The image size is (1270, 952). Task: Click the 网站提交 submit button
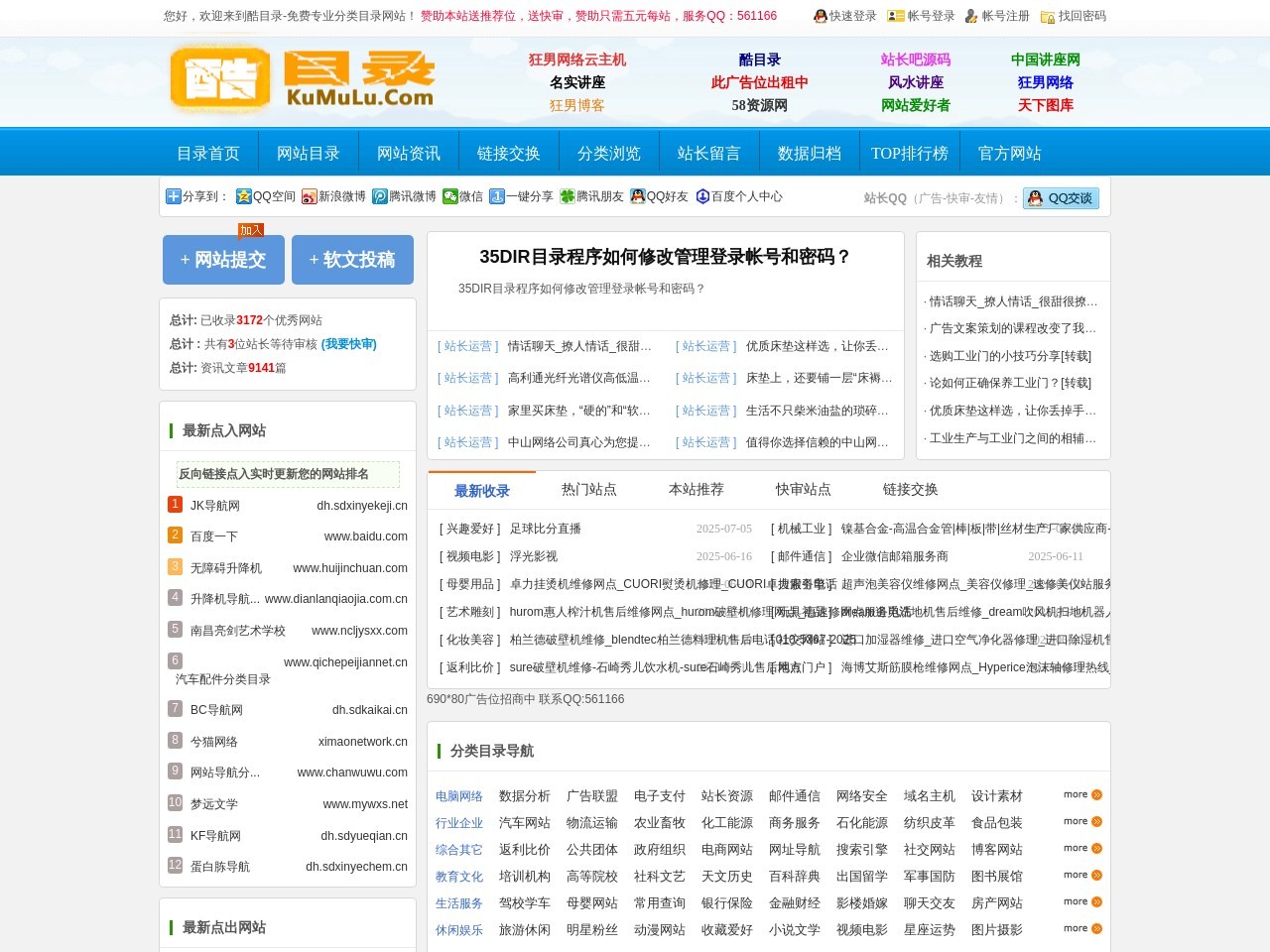coord(223,260)
